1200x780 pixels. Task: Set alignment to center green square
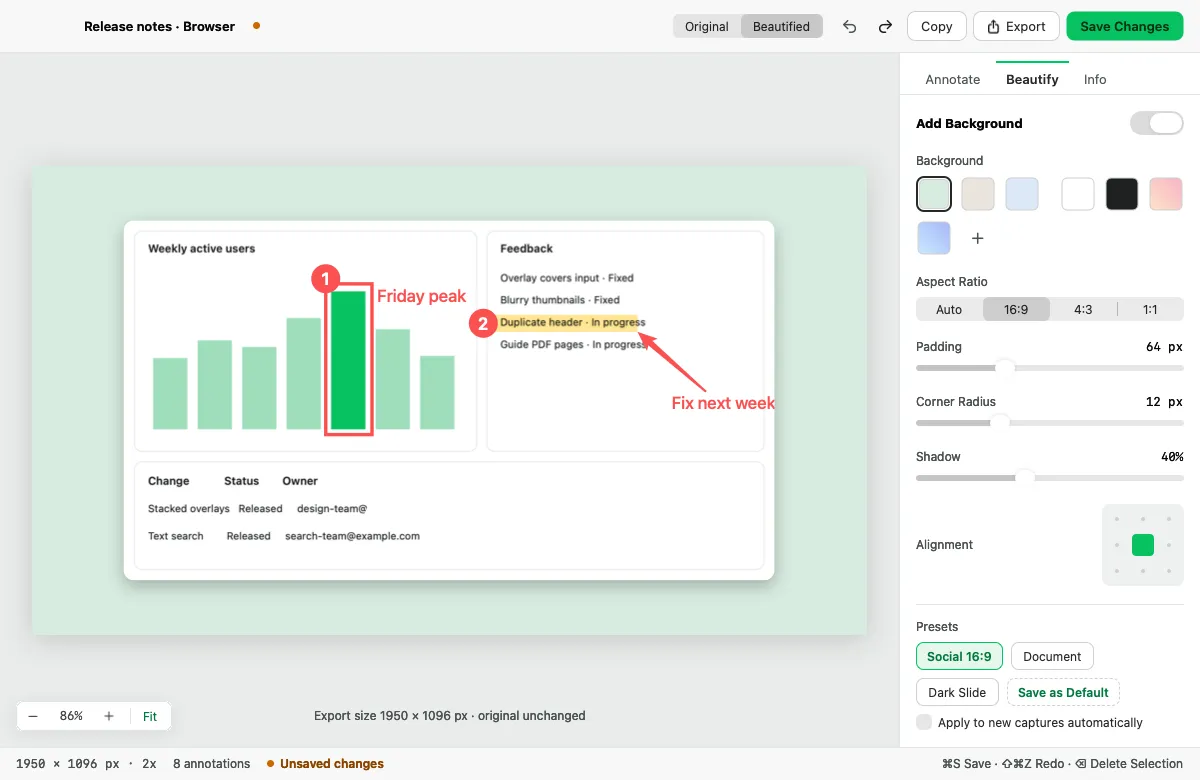(1143, 545)
